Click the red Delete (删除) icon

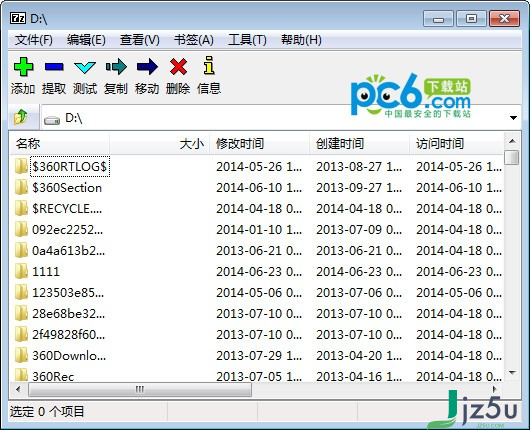[x=178, y=67]
